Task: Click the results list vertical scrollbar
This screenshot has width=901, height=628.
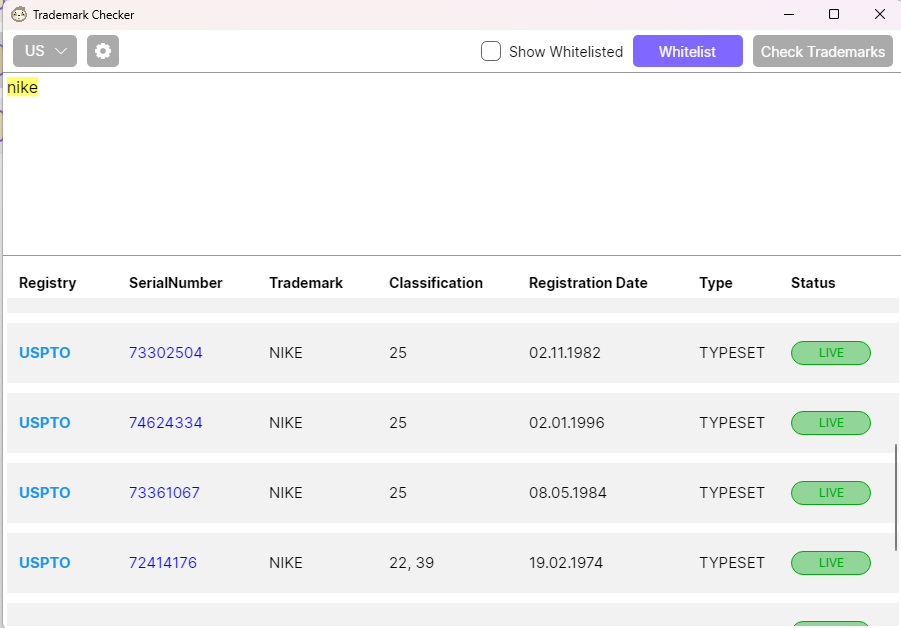Action: [896, 498]
